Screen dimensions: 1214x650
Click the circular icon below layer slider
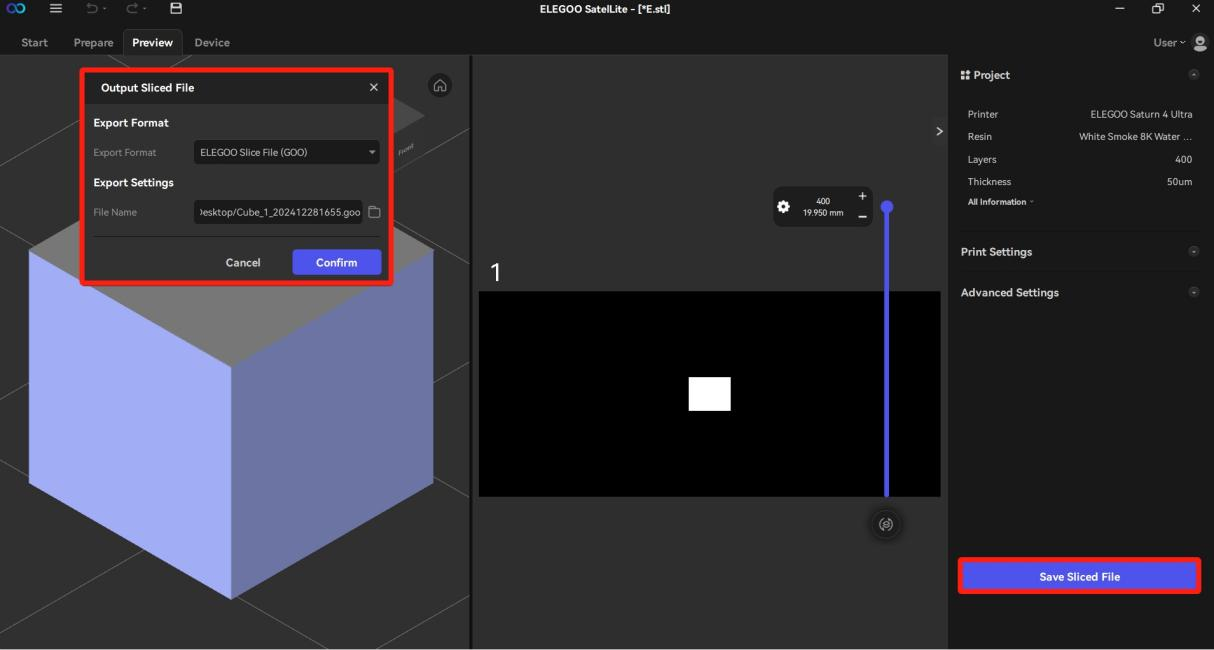pos(885,524)
